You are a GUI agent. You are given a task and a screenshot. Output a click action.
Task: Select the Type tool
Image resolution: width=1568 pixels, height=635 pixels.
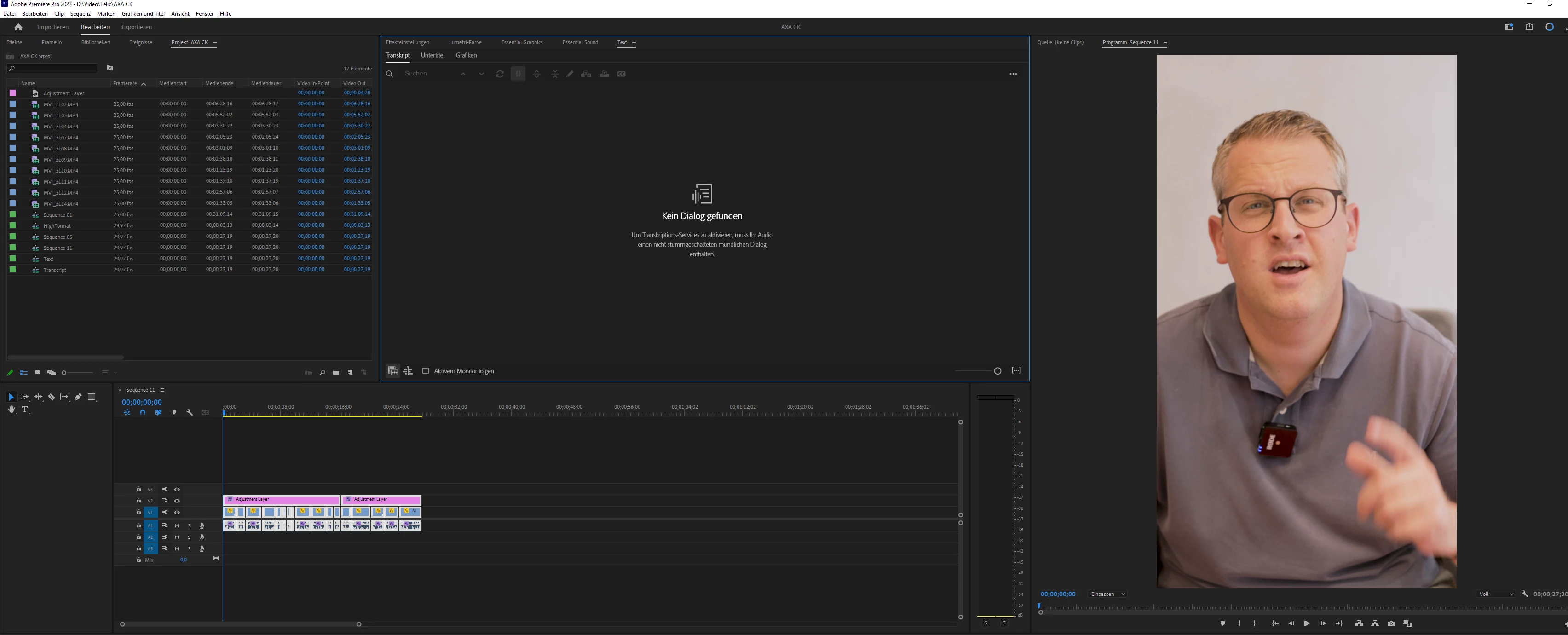[25, 410]
